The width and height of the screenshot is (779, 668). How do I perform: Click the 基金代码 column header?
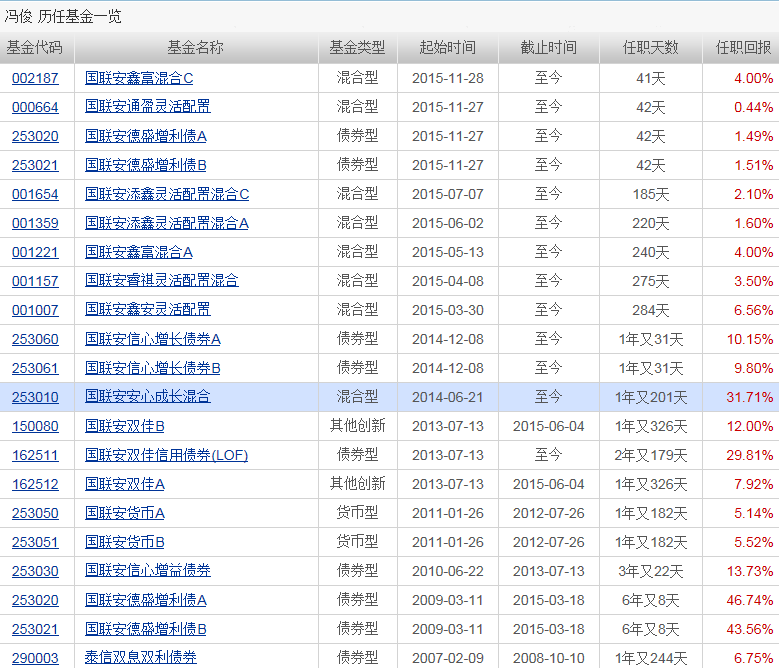point(34,48)
